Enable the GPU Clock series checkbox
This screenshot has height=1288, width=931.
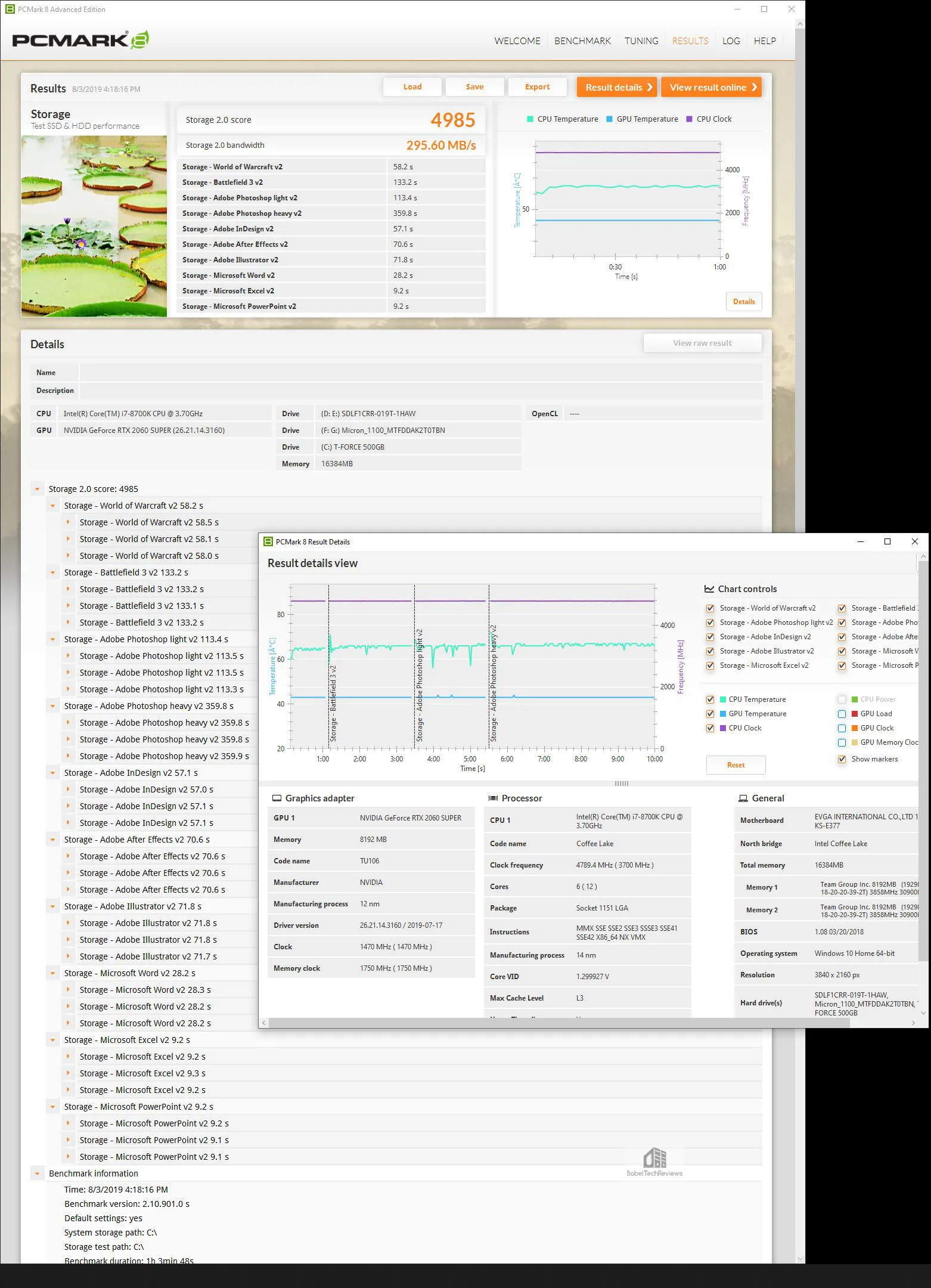tap(842, 728)
